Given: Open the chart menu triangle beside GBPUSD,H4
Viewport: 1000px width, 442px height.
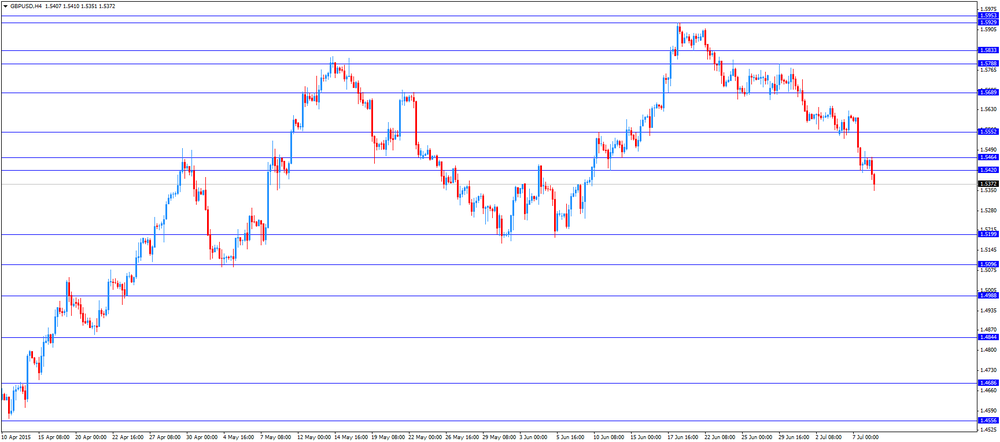Looking at the screenshot, I should point(6,5).
